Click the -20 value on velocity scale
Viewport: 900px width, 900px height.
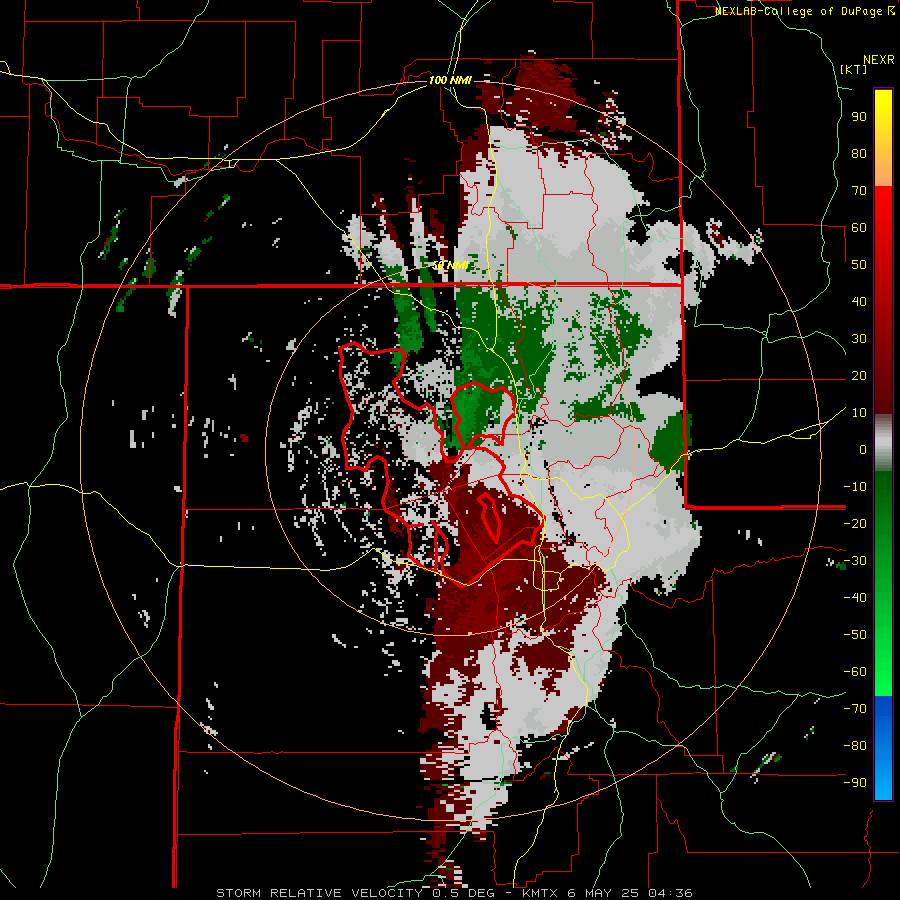pyautogui.click(x=855, y=523)
